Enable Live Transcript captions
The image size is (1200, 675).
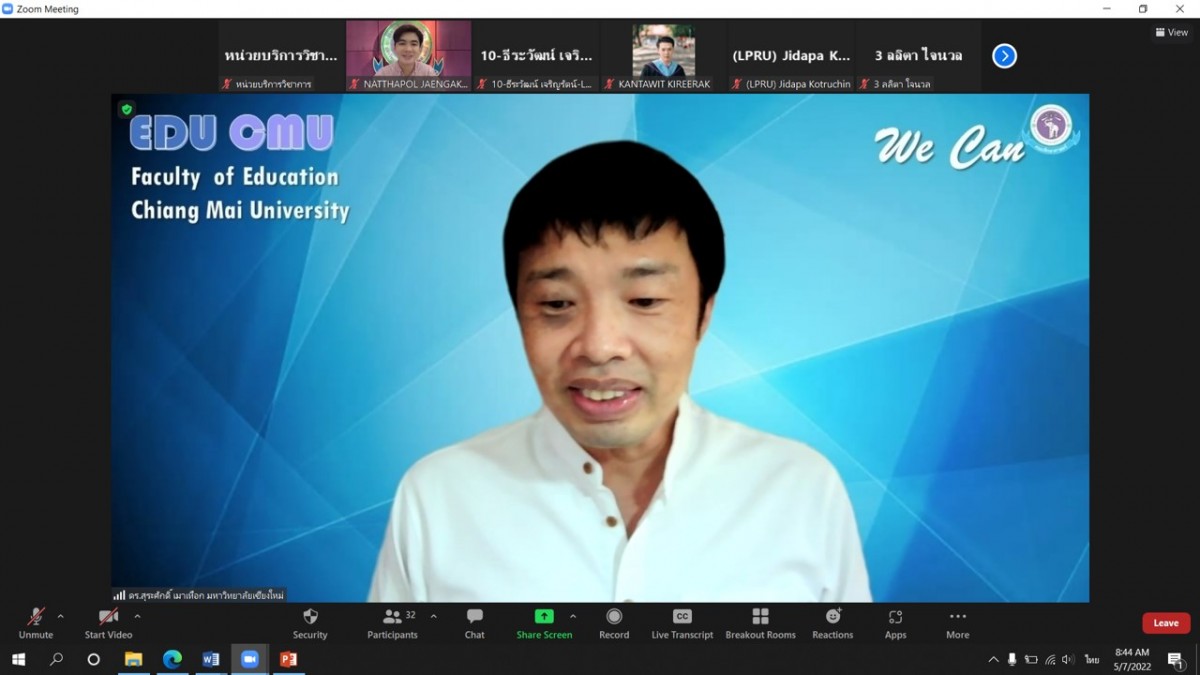click(x=682, y=623)
